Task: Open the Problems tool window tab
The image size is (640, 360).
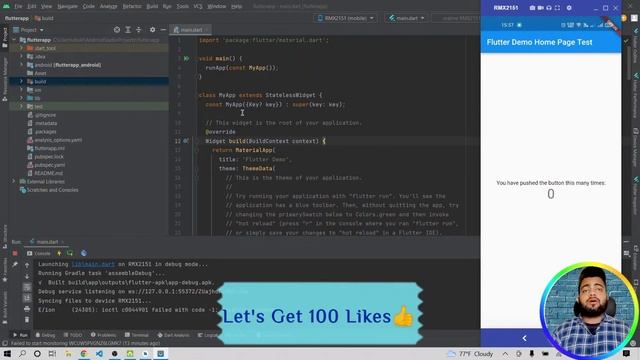Action: tap(103, 335)
